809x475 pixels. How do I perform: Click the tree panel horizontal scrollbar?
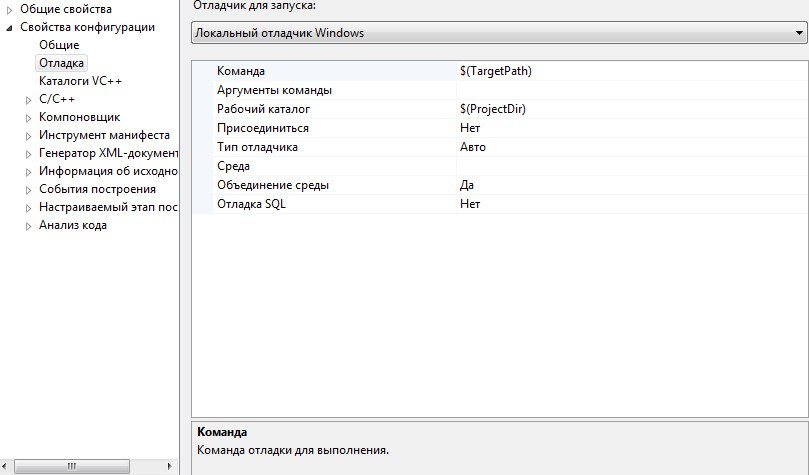click(x=90, y=467)
